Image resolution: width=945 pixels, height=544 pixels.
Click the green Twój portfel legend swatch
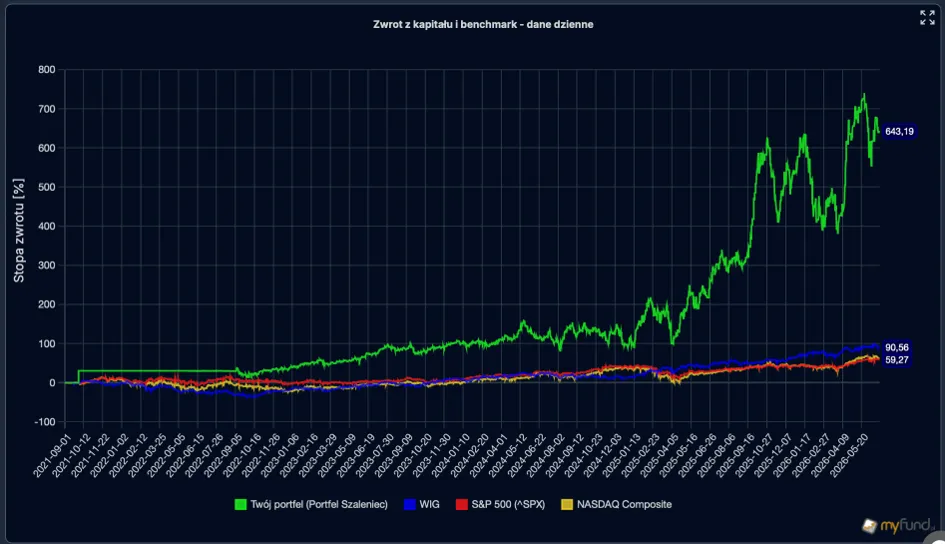tap(240, 504)
